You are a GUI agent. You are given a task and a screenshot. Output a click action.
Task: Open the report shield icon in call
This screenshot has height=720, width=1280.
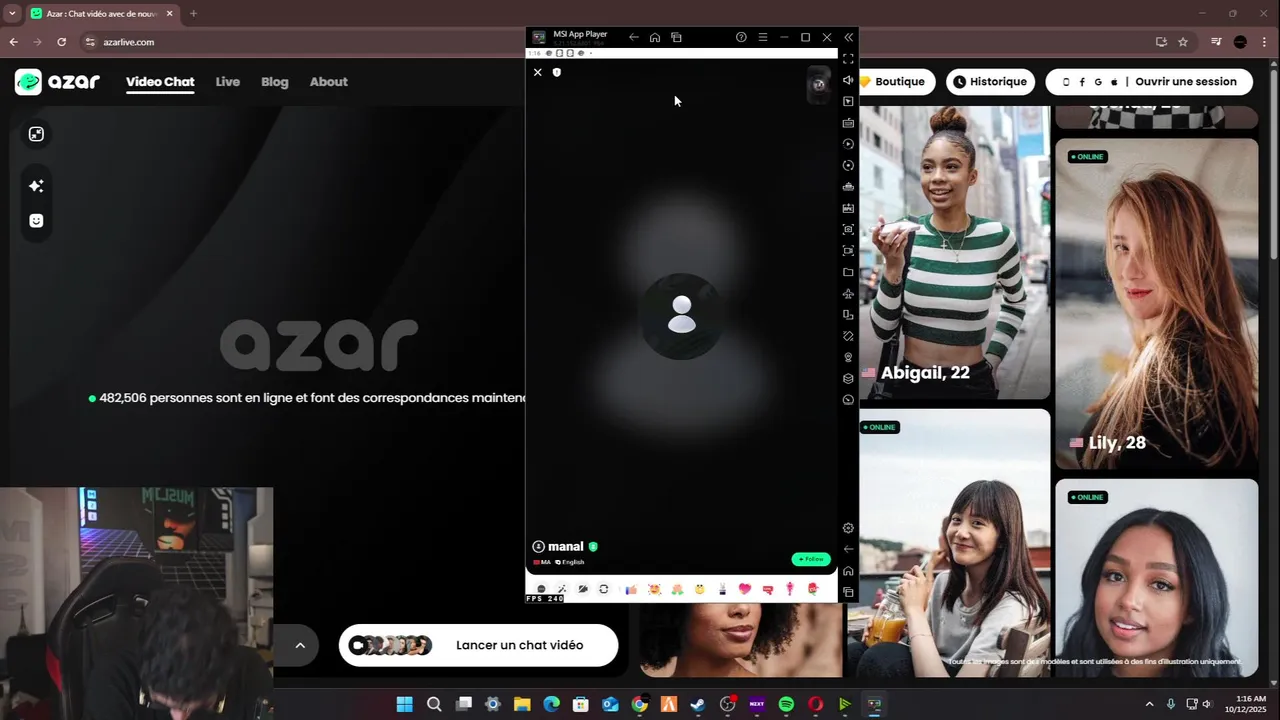coord(557,72)
